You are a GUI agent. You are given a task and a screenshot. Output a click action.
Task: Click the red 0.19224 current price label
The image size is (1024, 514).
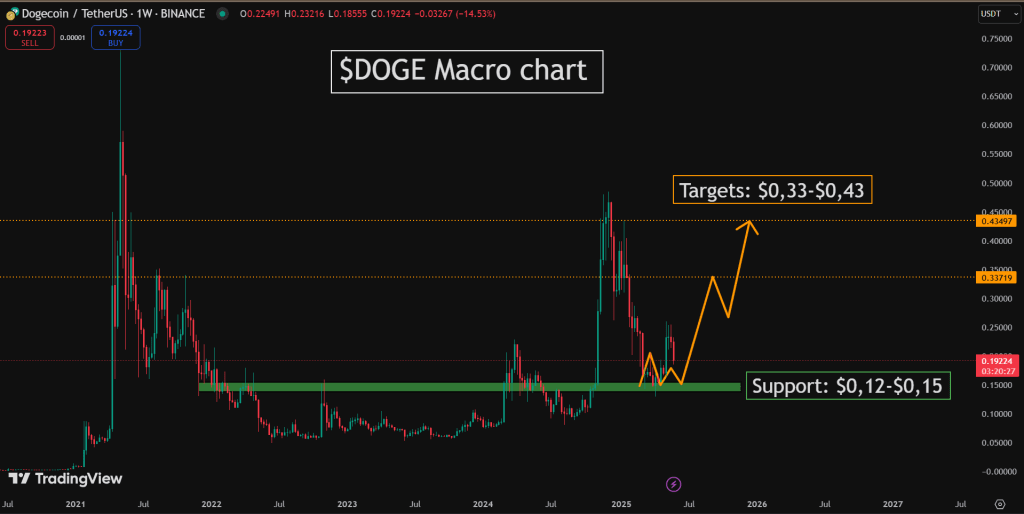995,365
